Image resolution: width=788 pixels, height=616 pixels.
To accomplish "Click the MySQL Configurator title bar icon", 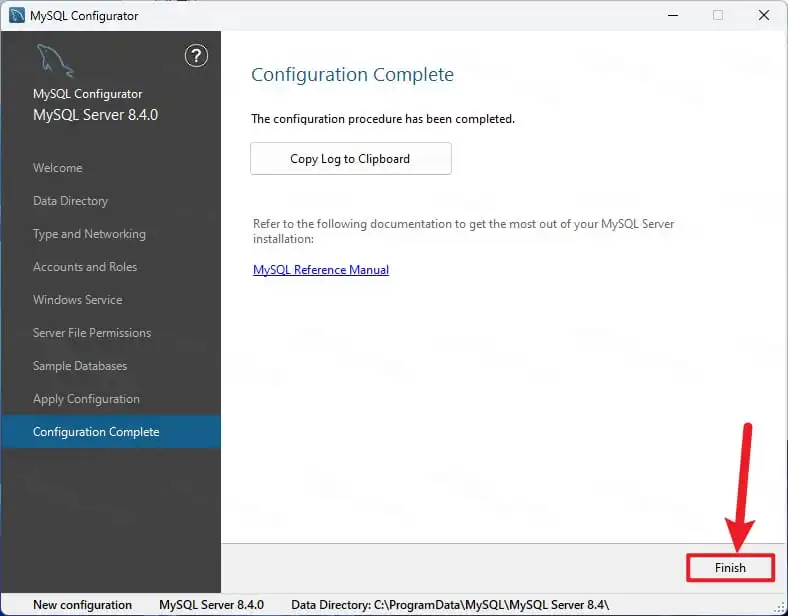I will [x=17, y=16].
